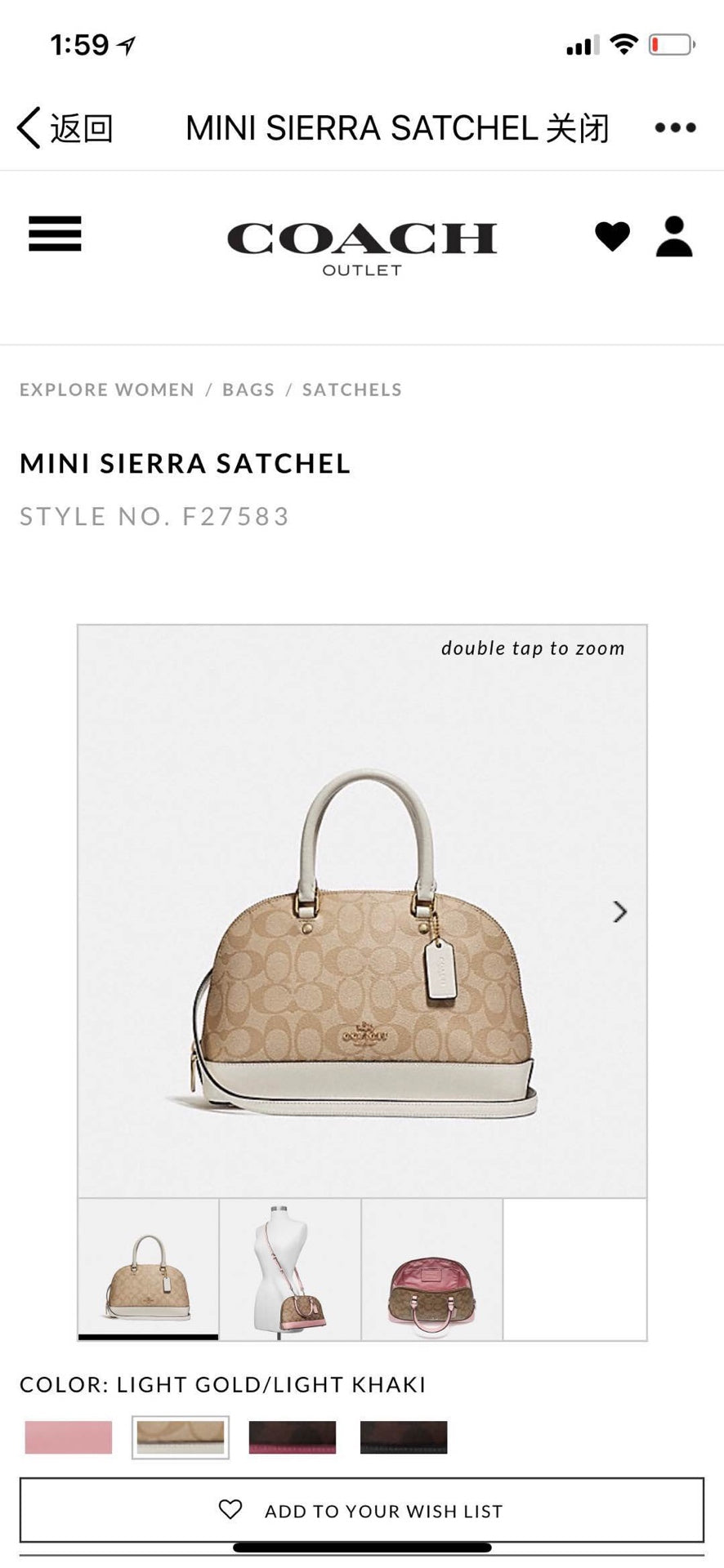Select the dark brown black swatch
This screenshot has height=1568, width=724.
[404, 1437]
